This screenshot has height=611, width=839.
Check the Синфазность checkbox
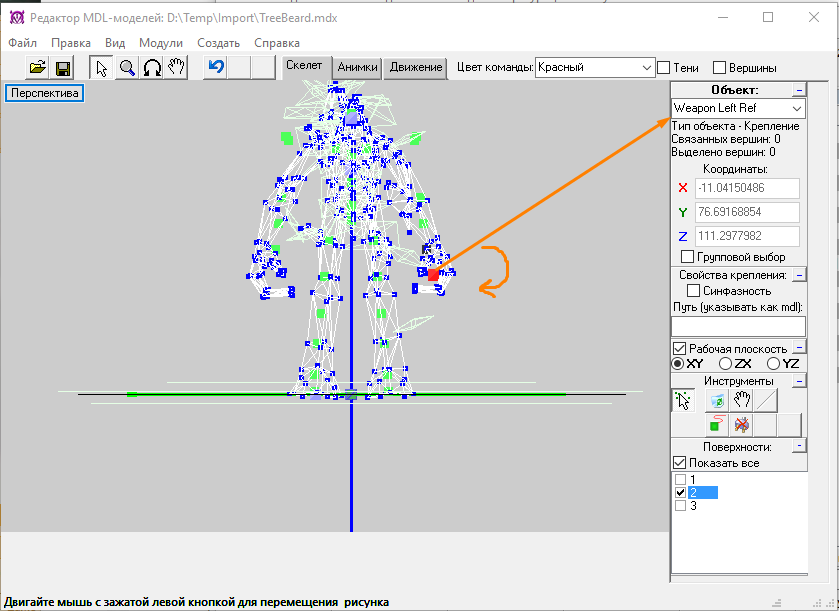(x=693, y=291)
